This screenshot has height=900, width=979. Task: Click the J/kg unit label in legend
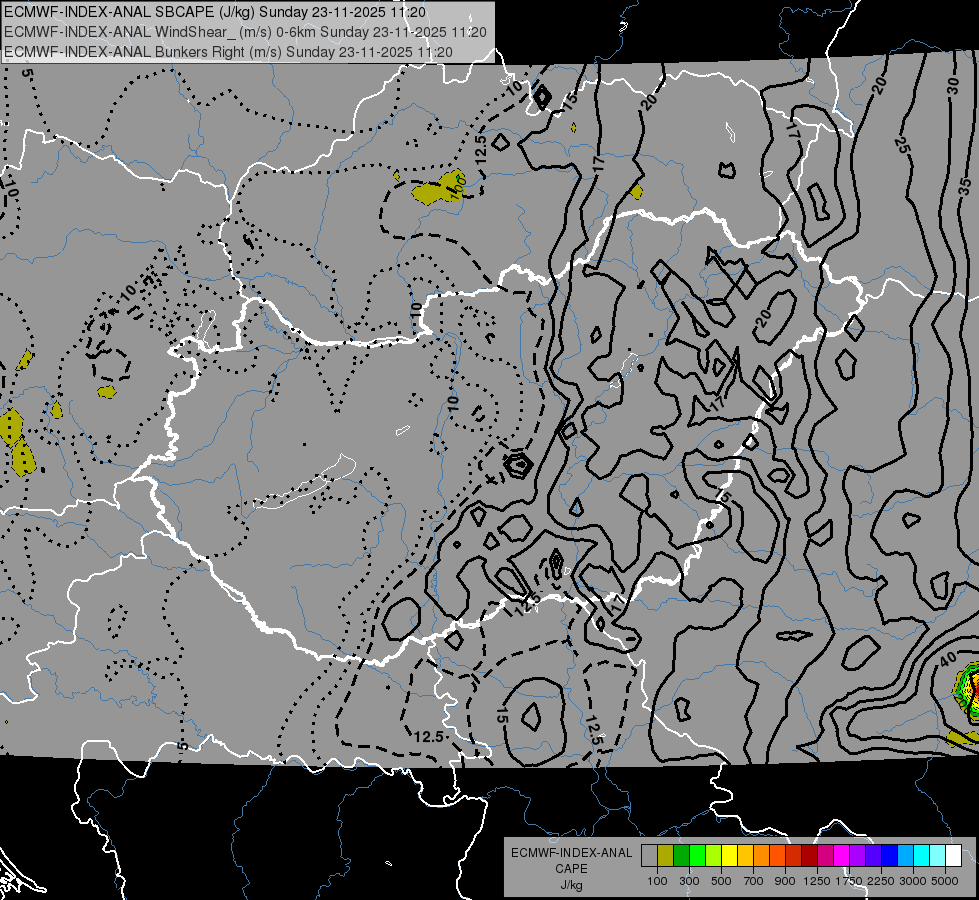[x=571, y=885]
